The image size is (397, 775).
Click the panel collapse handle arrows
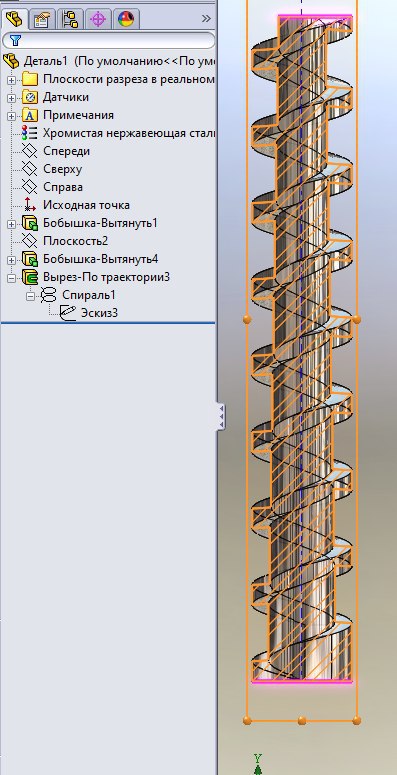221,417
